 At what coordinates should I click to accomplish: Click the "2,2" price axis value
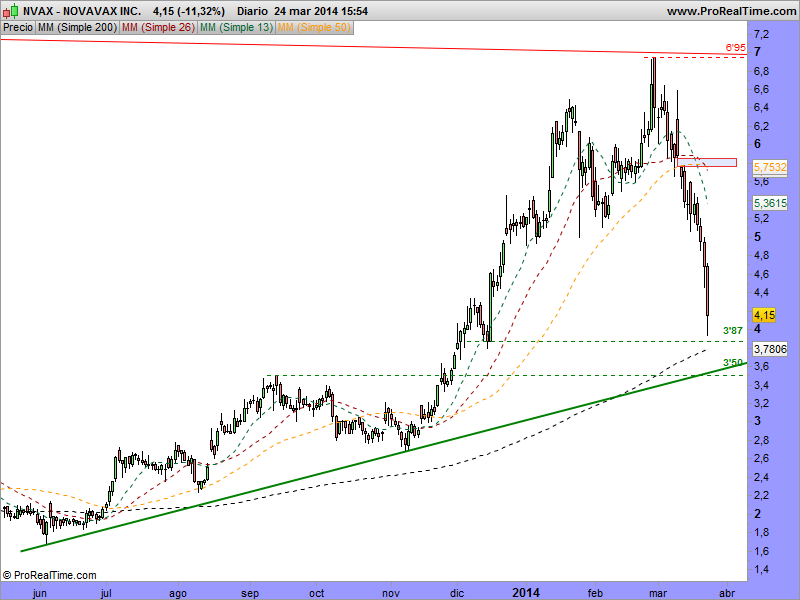(x=762, y=495)
